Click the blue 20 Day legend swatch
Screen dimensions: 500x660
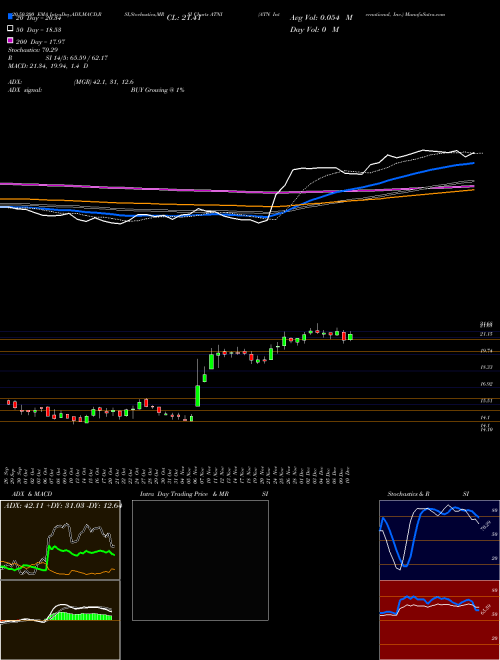10,16
